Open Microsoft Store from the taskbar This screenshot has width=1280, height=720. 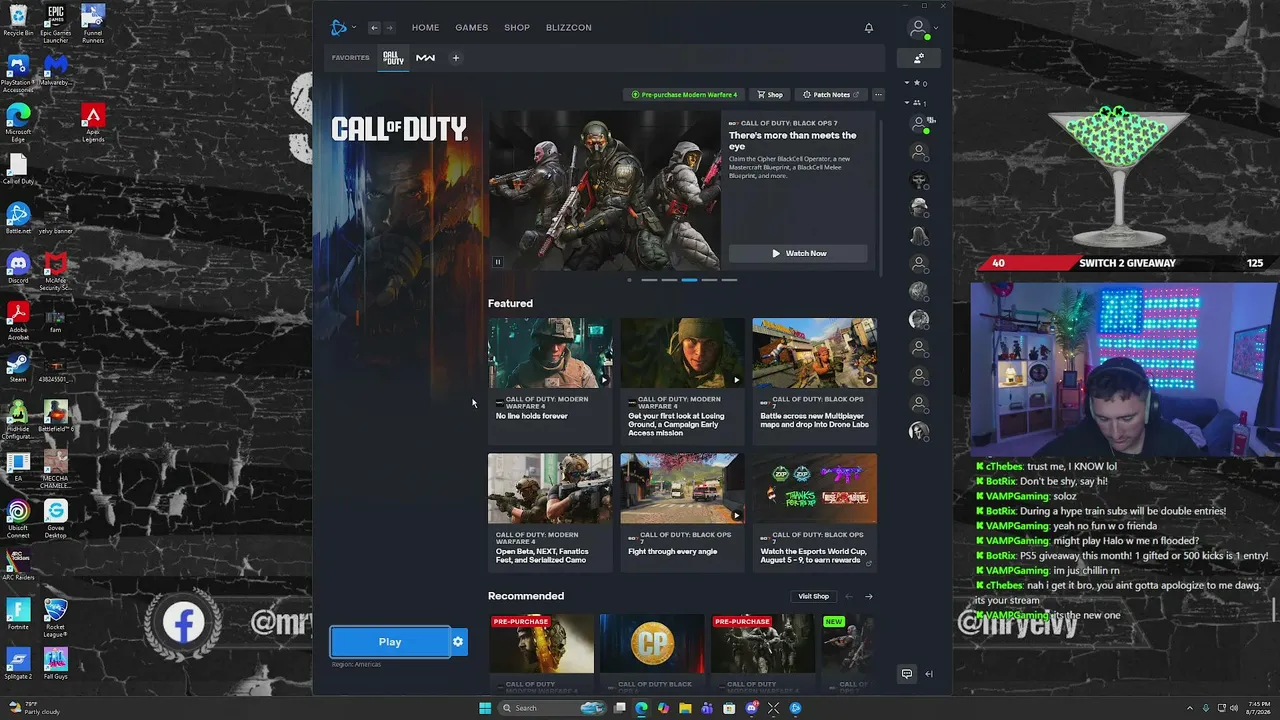[729, 708]
